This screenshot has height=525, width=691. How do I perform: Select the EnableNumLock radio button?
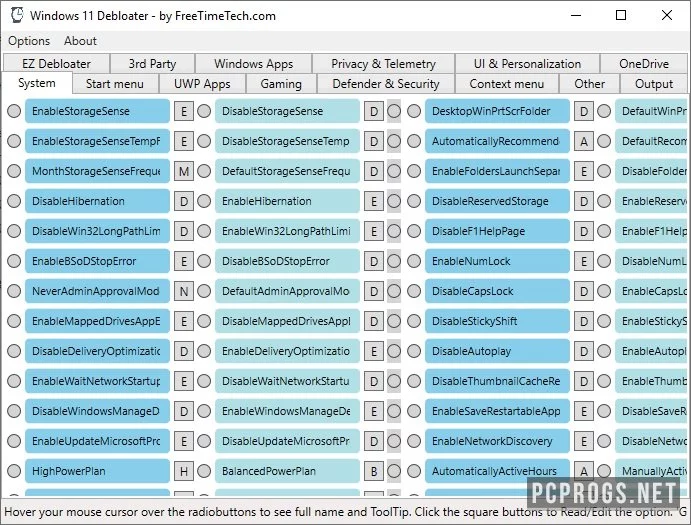414,261
